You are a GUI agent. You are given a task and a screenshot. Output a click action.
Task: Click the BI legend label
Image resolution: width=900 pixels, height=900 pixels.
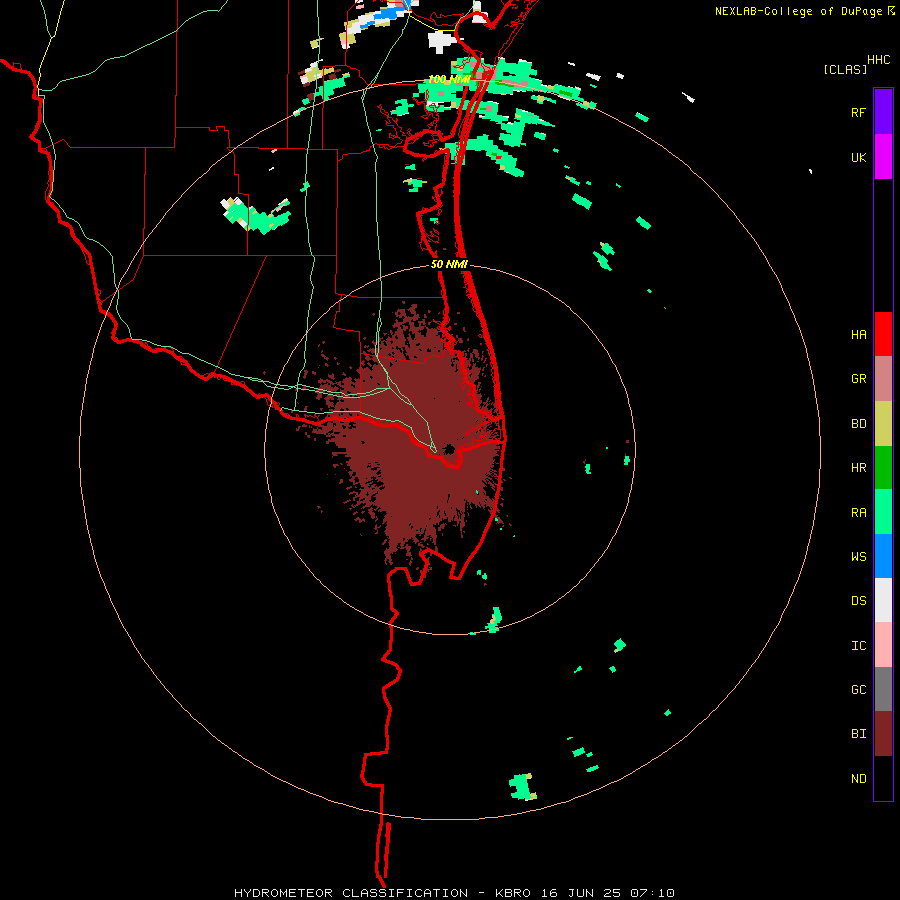(x=858, y=734)
